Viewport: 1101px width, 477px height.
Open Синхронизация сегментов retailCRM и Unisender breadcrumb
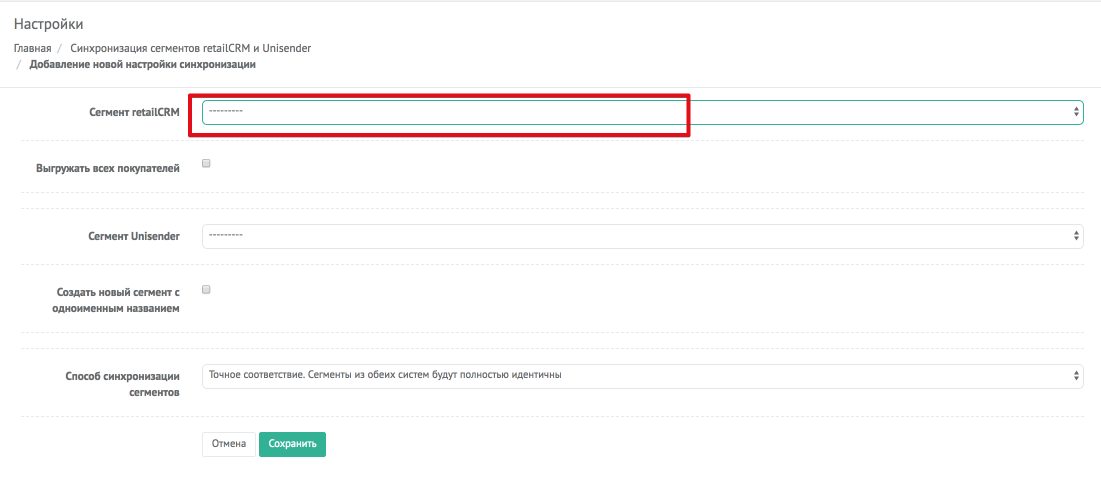[x=191, y=48]
